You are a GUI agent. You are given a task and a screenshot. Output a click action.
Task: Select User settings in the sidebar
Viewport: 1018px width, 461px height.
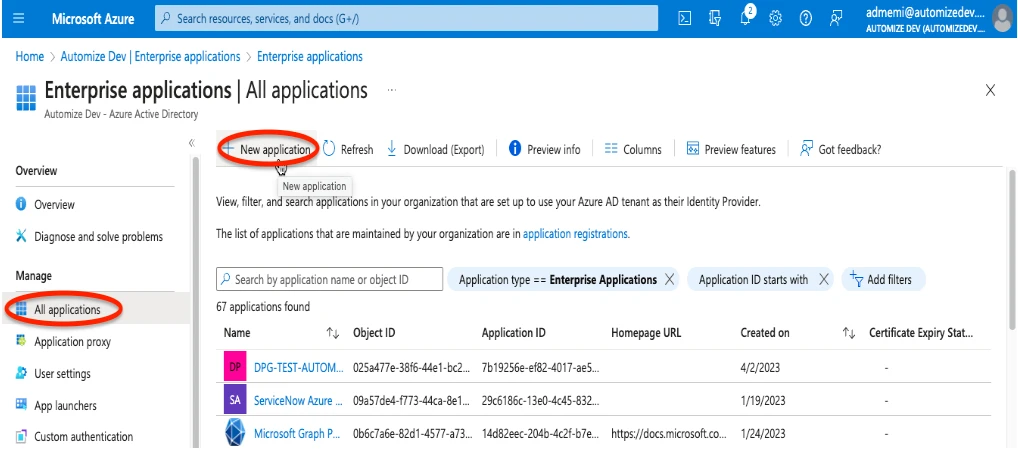(x=62, y=374)
